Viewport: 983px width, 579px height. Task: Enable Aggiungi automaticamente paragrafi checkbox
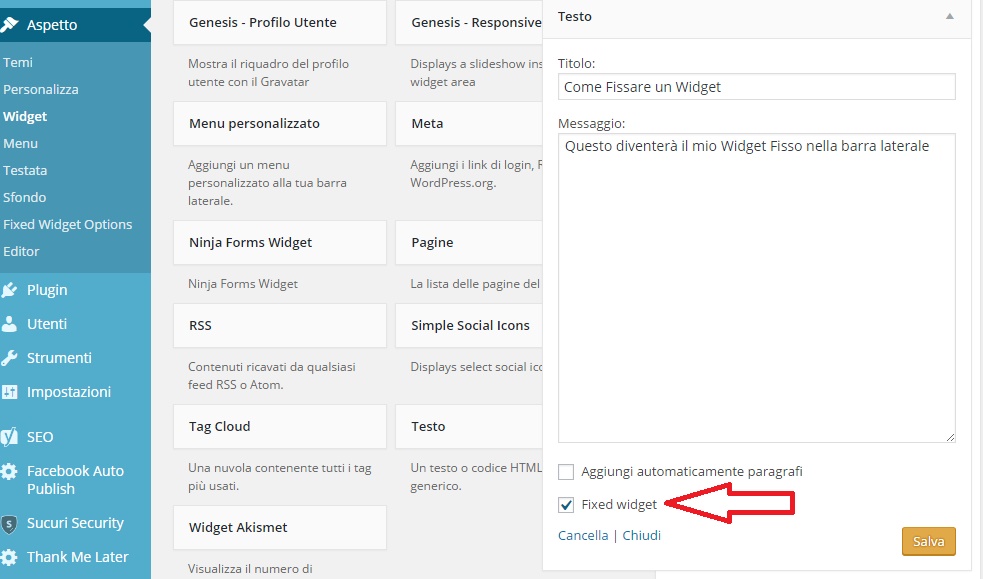coord(566,472)
